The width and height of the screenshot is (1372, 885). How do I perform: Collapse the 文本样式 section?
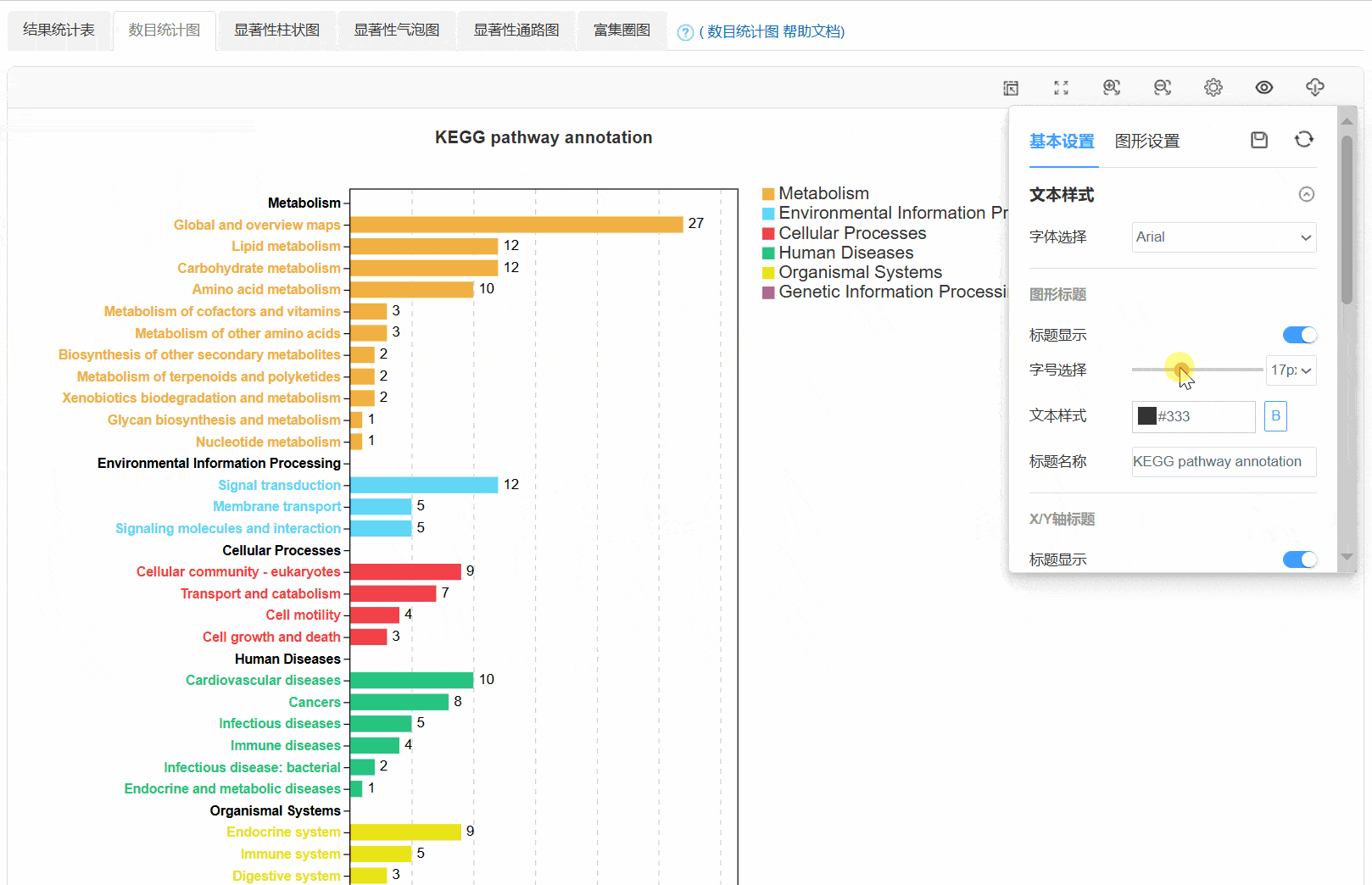pos(1307,194)
